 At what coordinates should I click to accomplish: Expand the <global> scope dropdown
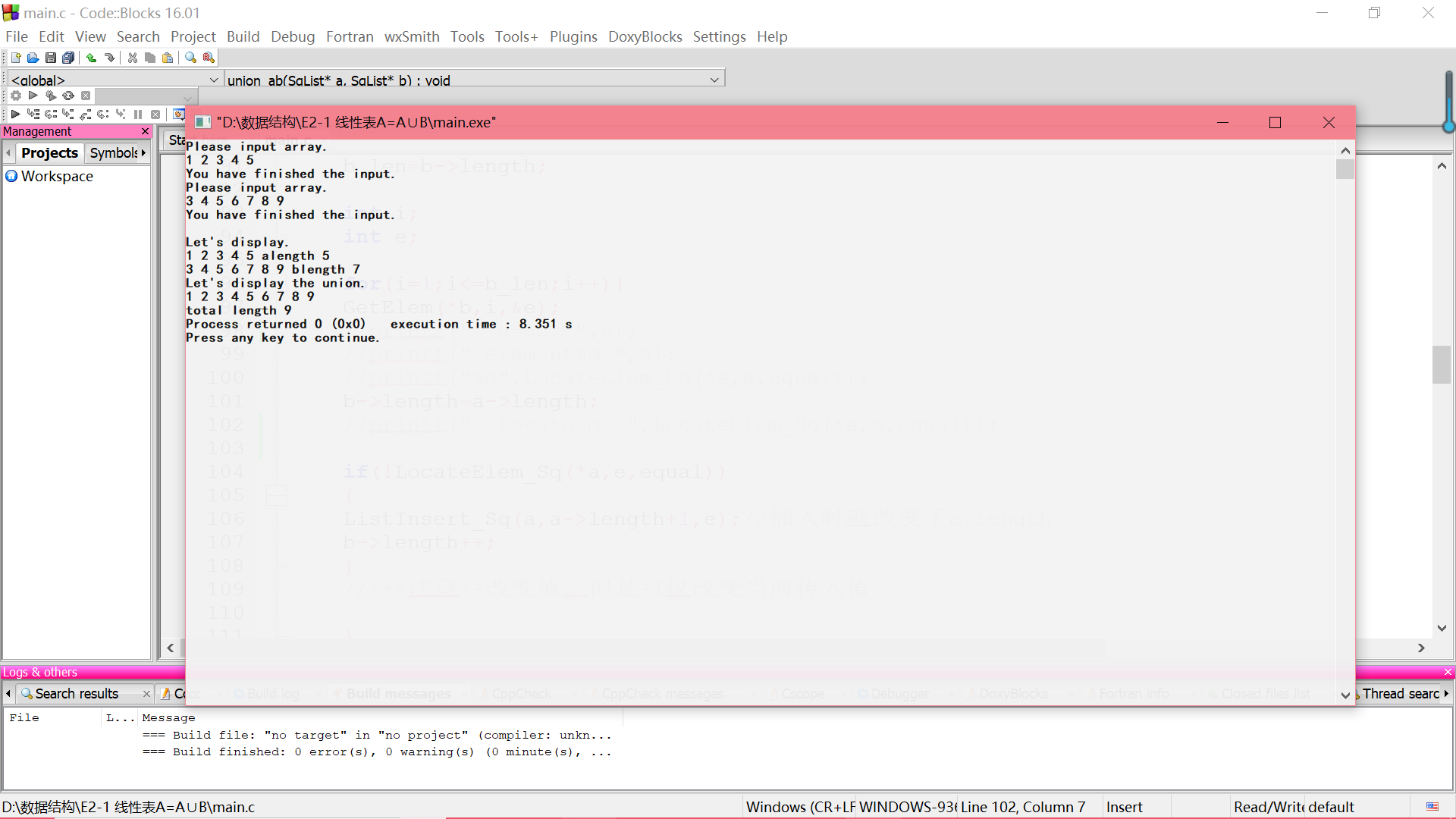point(213,80)
